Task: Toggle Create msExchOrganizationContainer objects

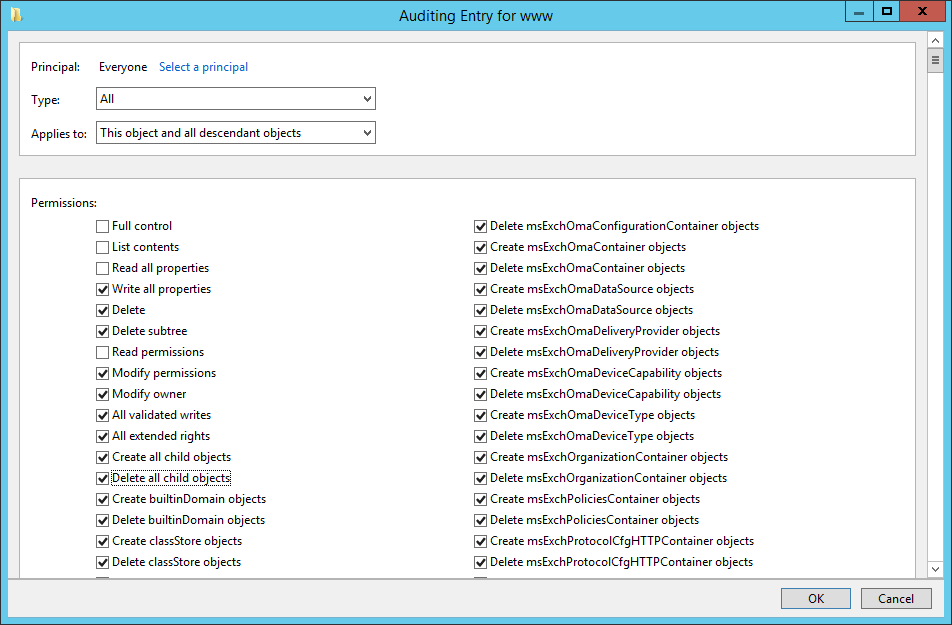Action: point(480,457)
